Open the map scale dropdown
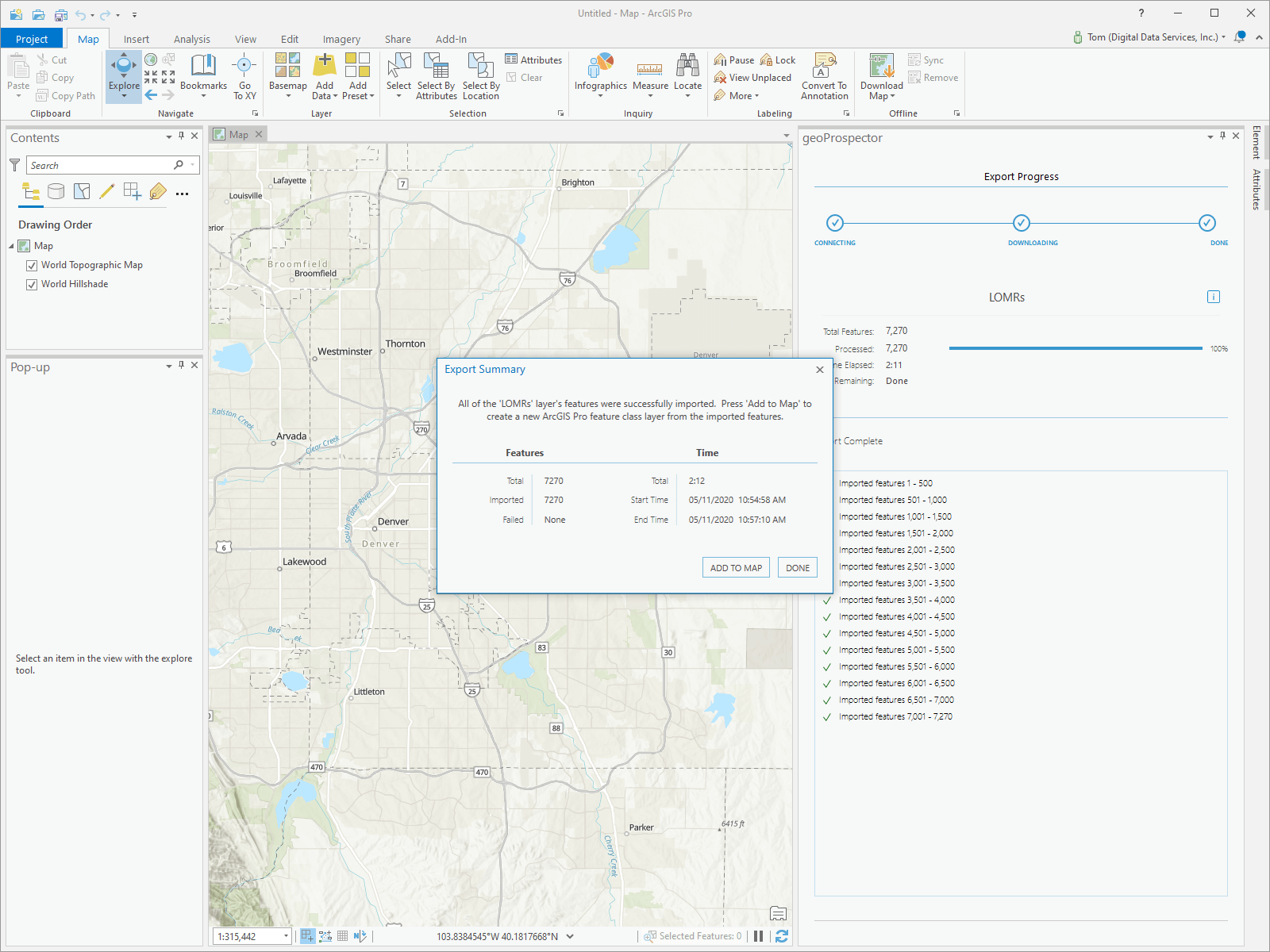Screen dimensions: 1270x952 (x=286, y=937)
